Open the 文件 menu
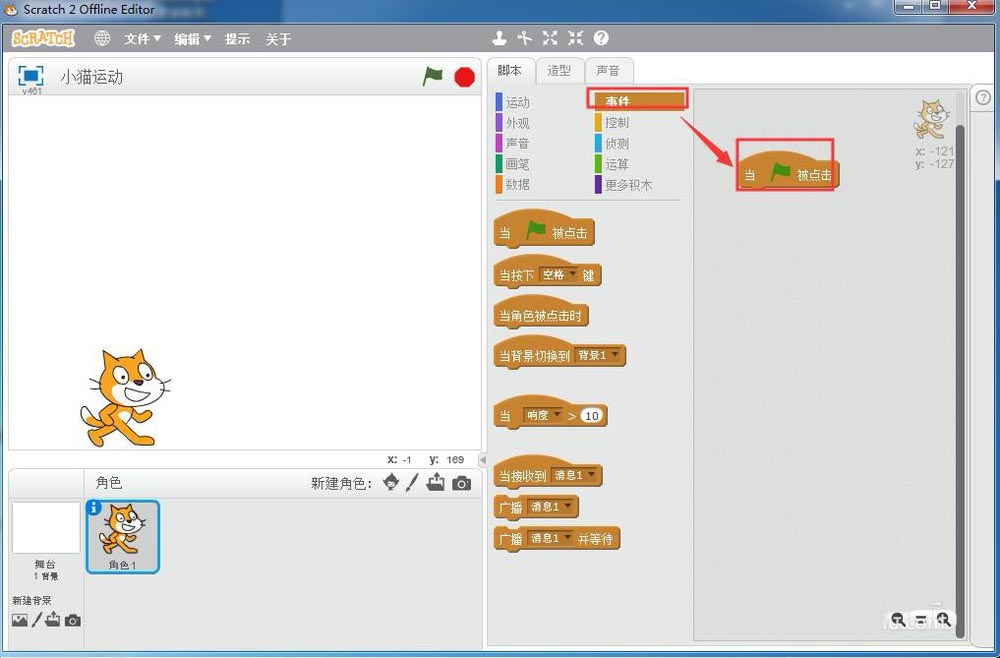The height and width of the screenshot is (658, 1000). pos(141,38)
